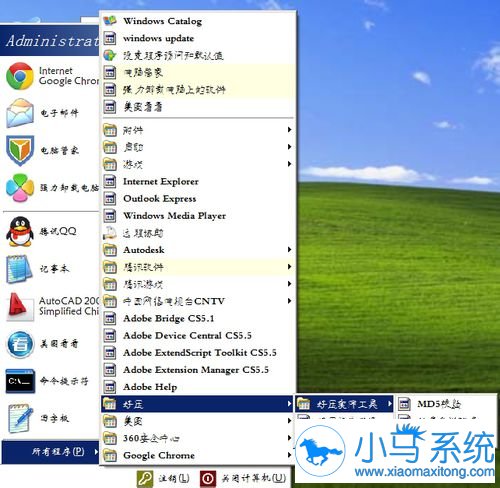Open 远程协助 remote assistance entry
The width and height of the screenshot is (500, 488).
[198, 233]
